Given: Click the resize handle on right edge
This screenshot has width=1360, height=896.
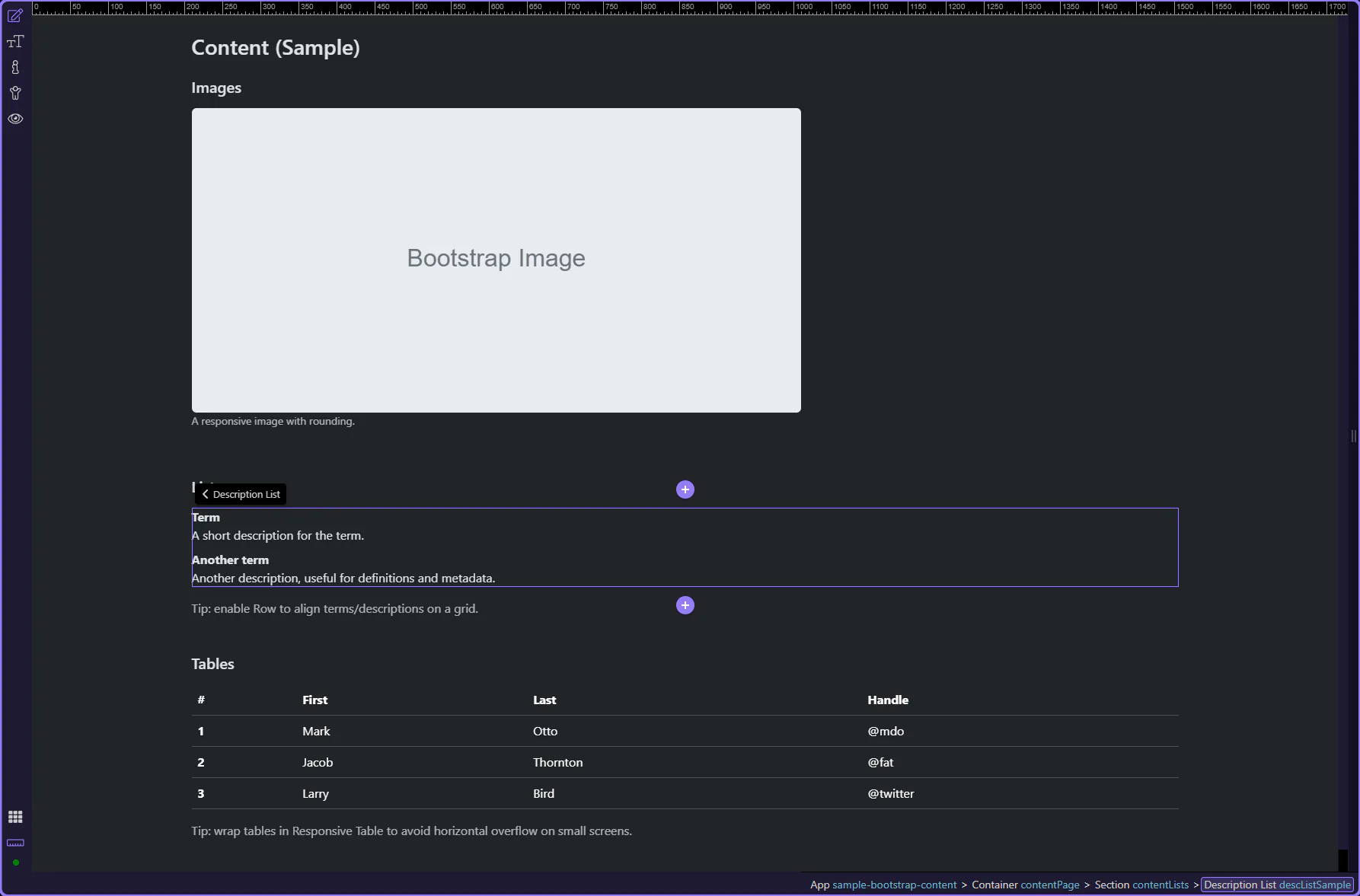Looking at the screenshot, I should click(x=1353, y=436).
